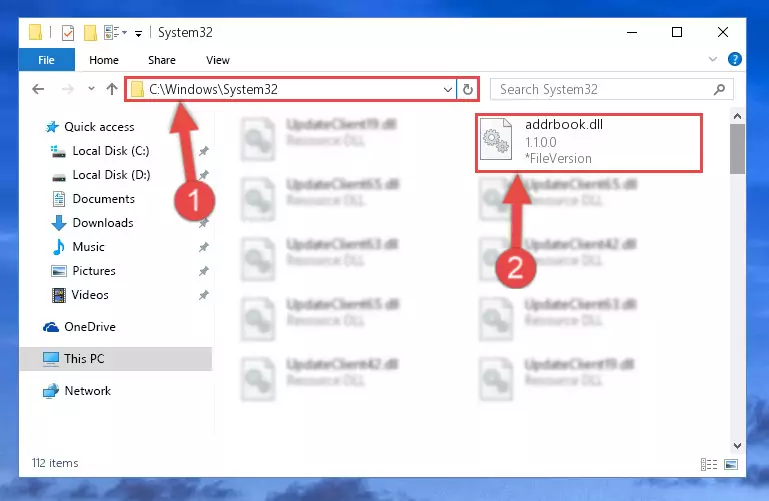
Task: Open Local Disk (C:) in sidebar
Action: point(111,151)
